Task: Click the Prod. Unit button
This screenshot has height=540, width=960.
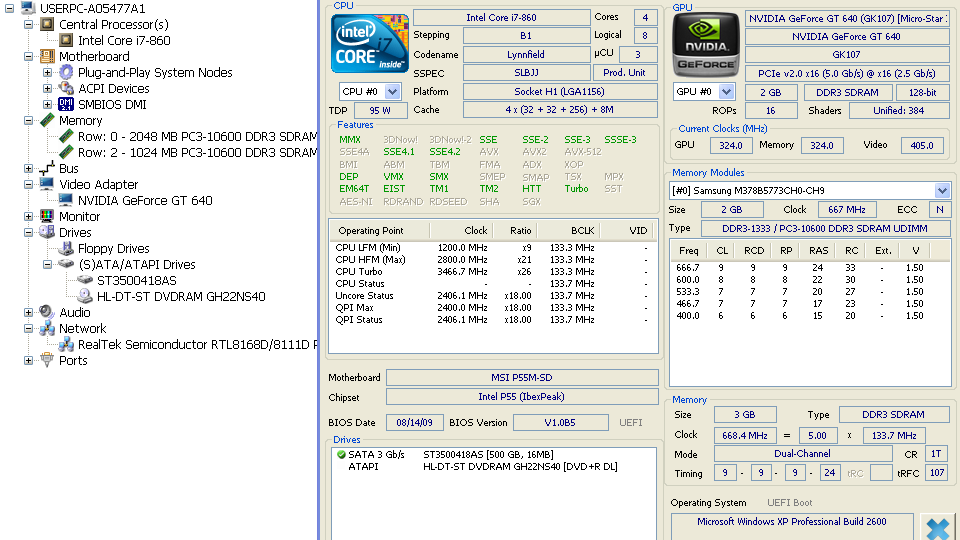Action: point(624,72)
